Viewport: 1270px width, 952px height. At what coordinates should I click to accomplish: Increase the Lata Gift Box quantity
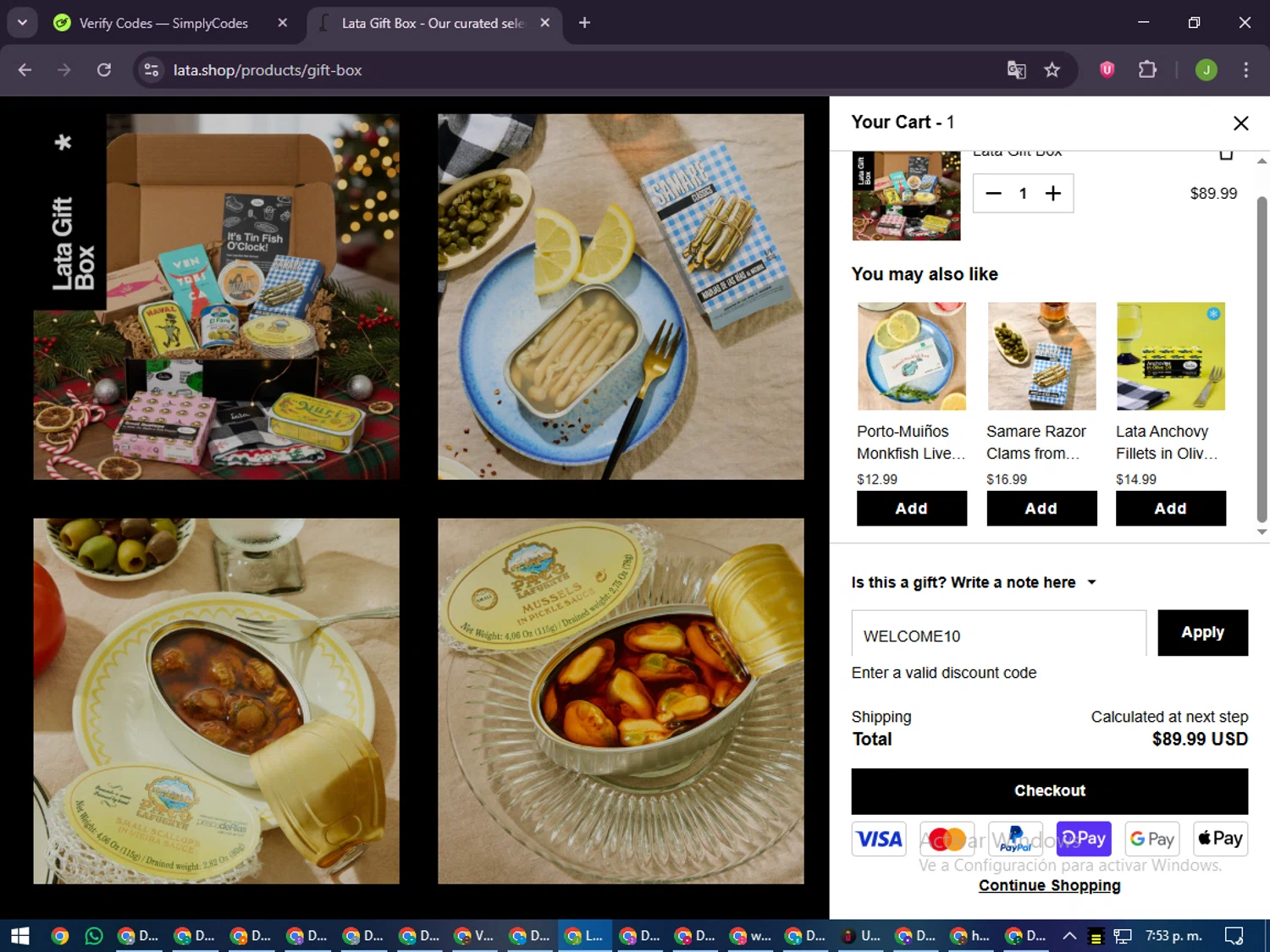[x=1052, y=194]
